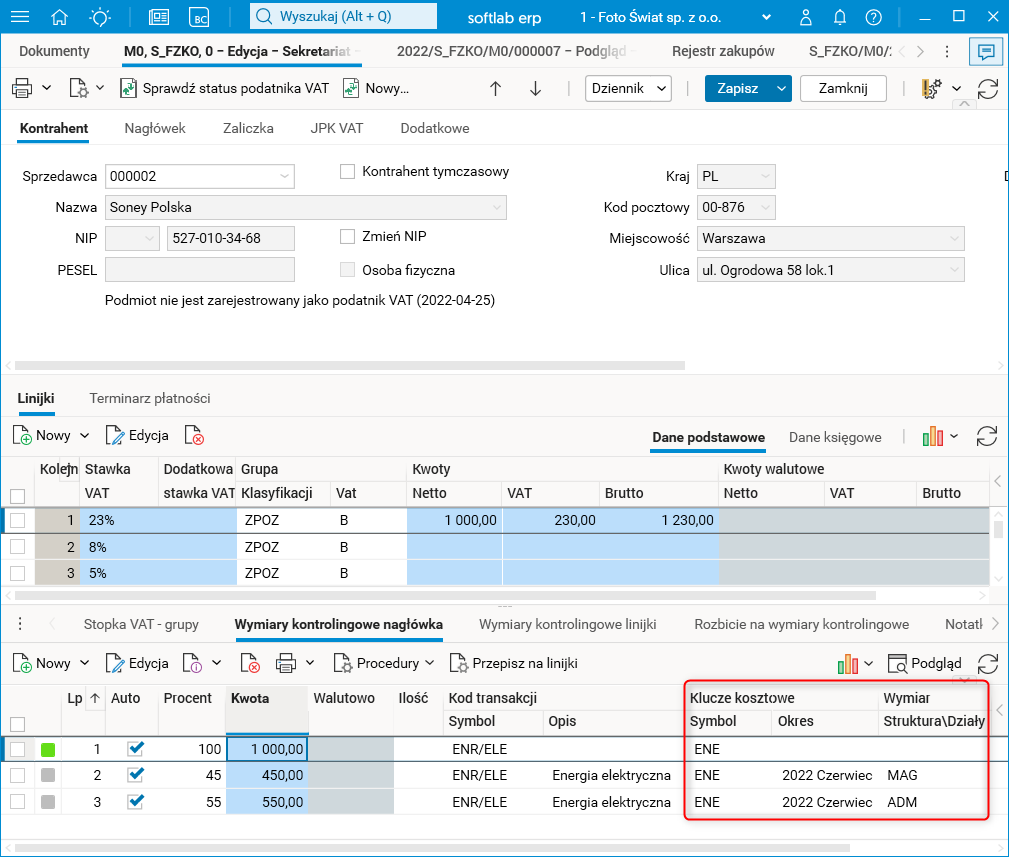Click the printer icon in main toolbar
This screenshot has height=857, width=1009.
22,88
